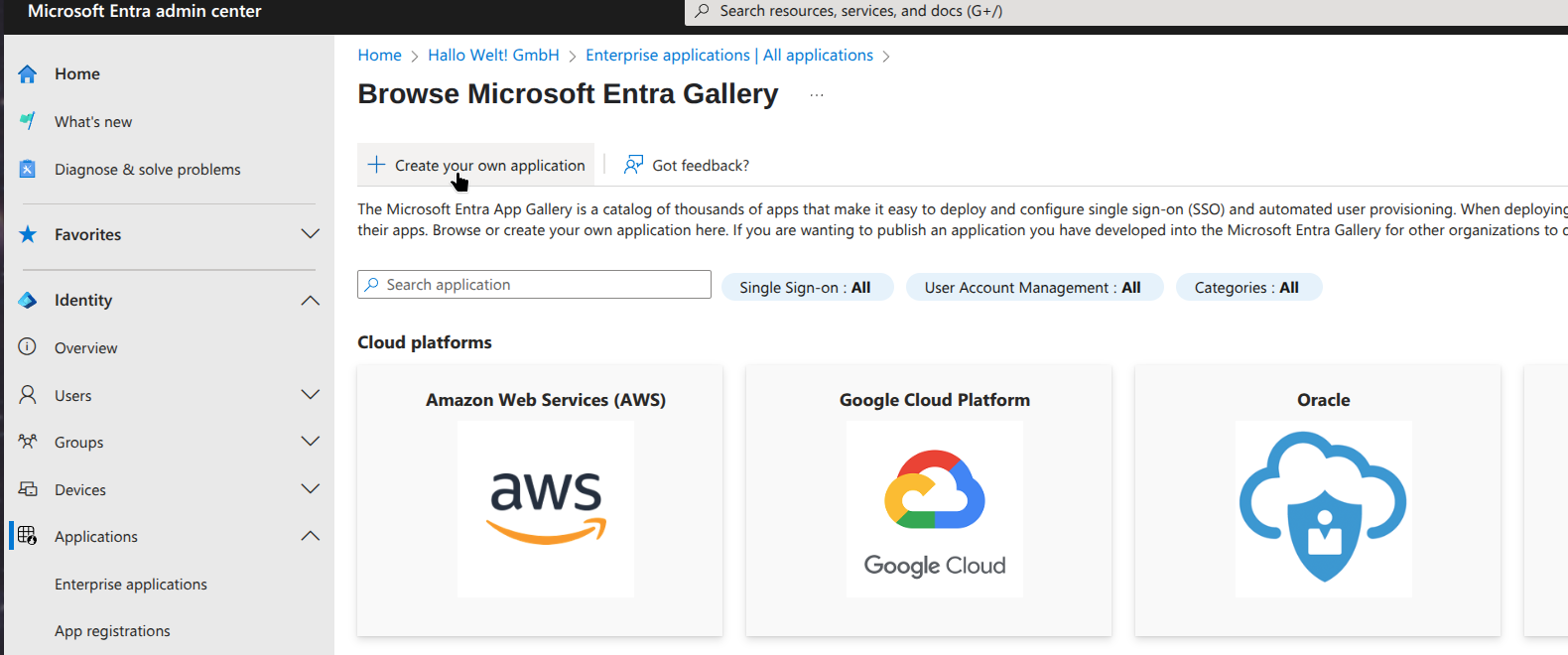Open Enterprise applications in sidebar
This screenshot has height=655, width=1568.
131,585
